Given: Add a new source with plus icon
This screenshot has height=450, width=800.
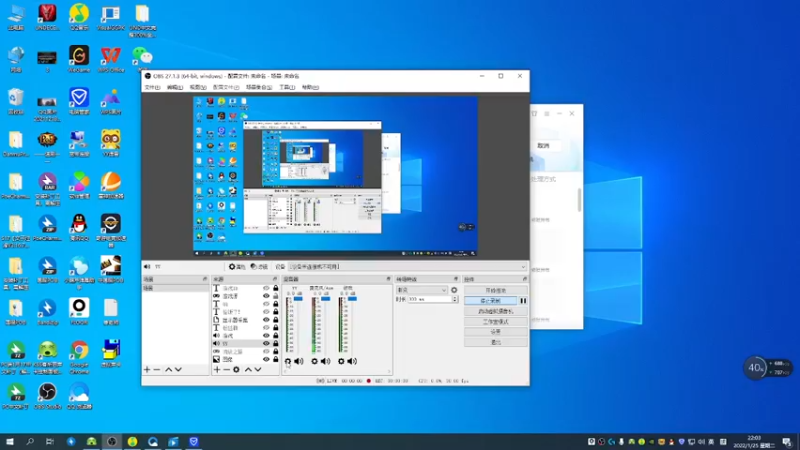Looking at the screenshot, I should 217,369.
